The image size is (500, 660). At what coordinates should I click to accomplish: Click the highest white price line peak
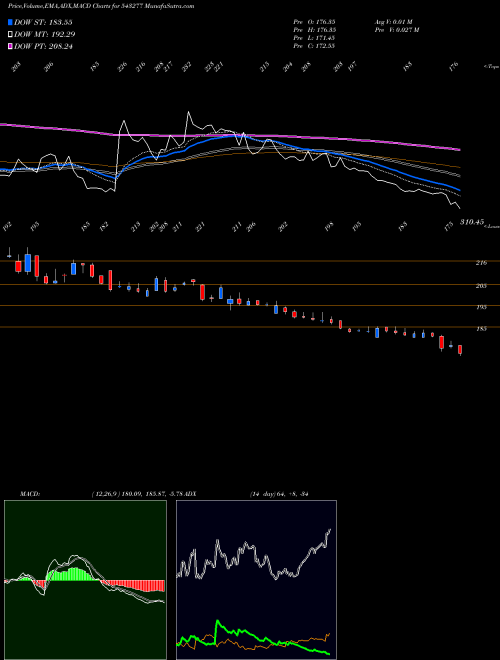(188, 112)
